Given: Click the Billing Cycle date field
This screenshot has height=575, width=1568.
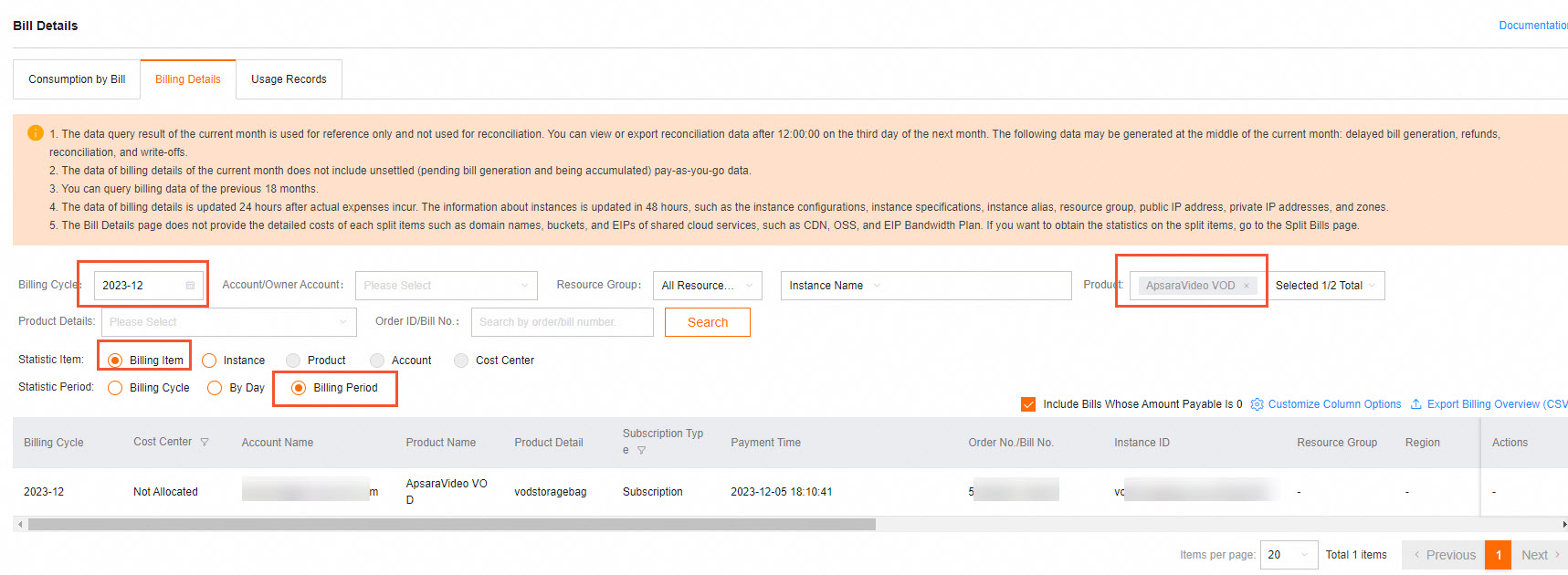Looking at the screenshot, I should click(x=149, y=286).
